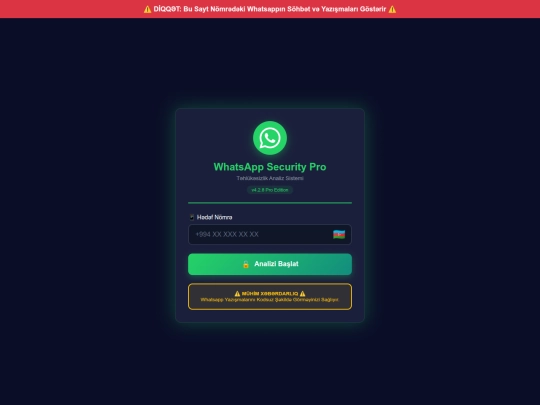Image resolution: width=540 pixels, height=405 pixels.
Task: Click the WhatsApp Security Pro title
Action: coord(270,167)
